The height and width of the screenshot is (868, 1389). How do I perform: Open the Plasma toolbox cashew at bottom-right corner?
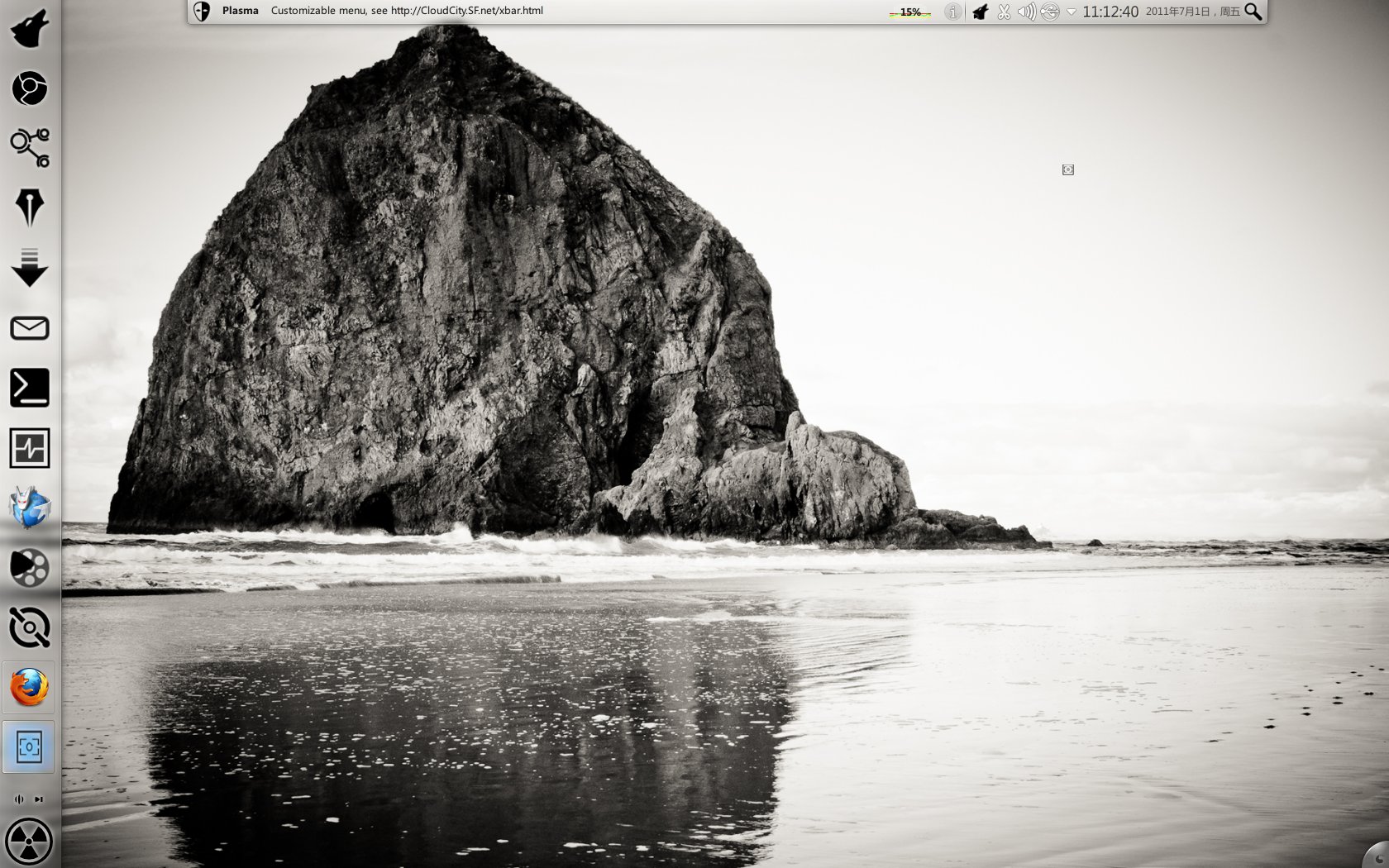coord(1377,856)
